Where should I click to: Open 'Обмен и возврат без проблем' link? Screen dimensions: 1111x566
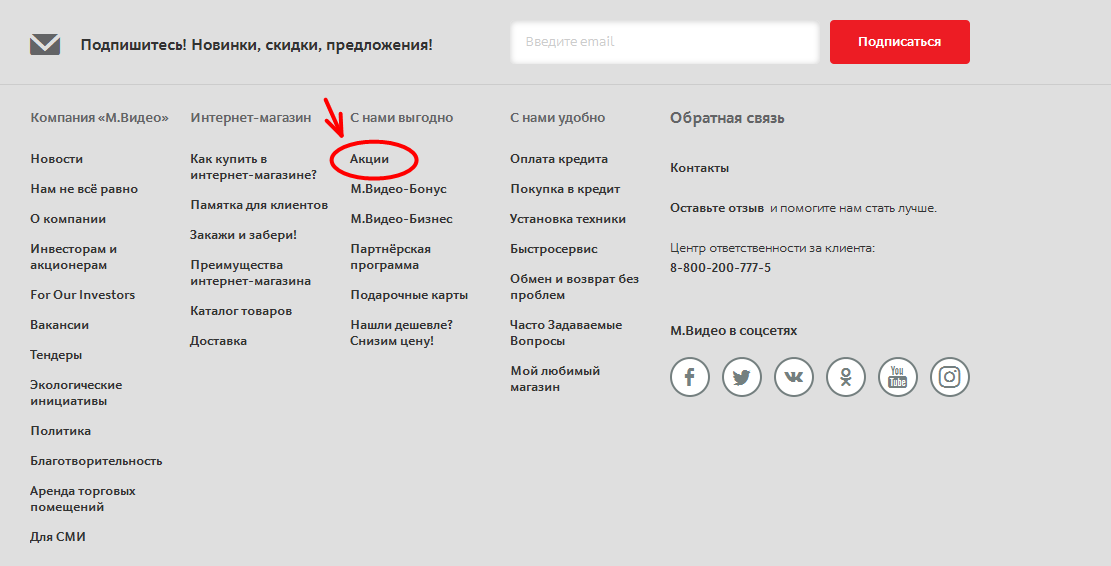[575, 287]
